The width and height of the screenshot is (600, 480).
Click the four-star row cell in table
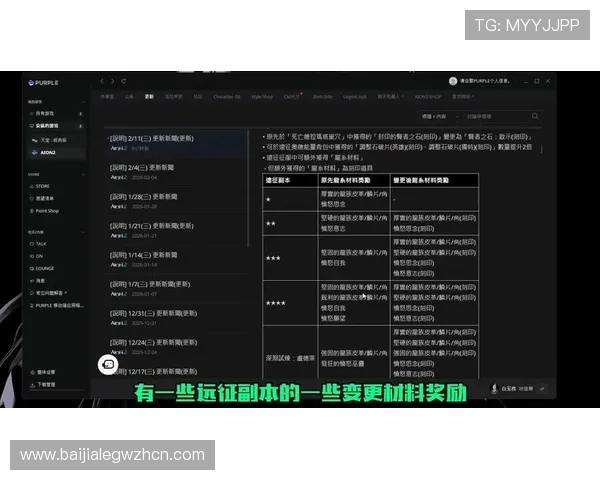(x=290, y=303)
